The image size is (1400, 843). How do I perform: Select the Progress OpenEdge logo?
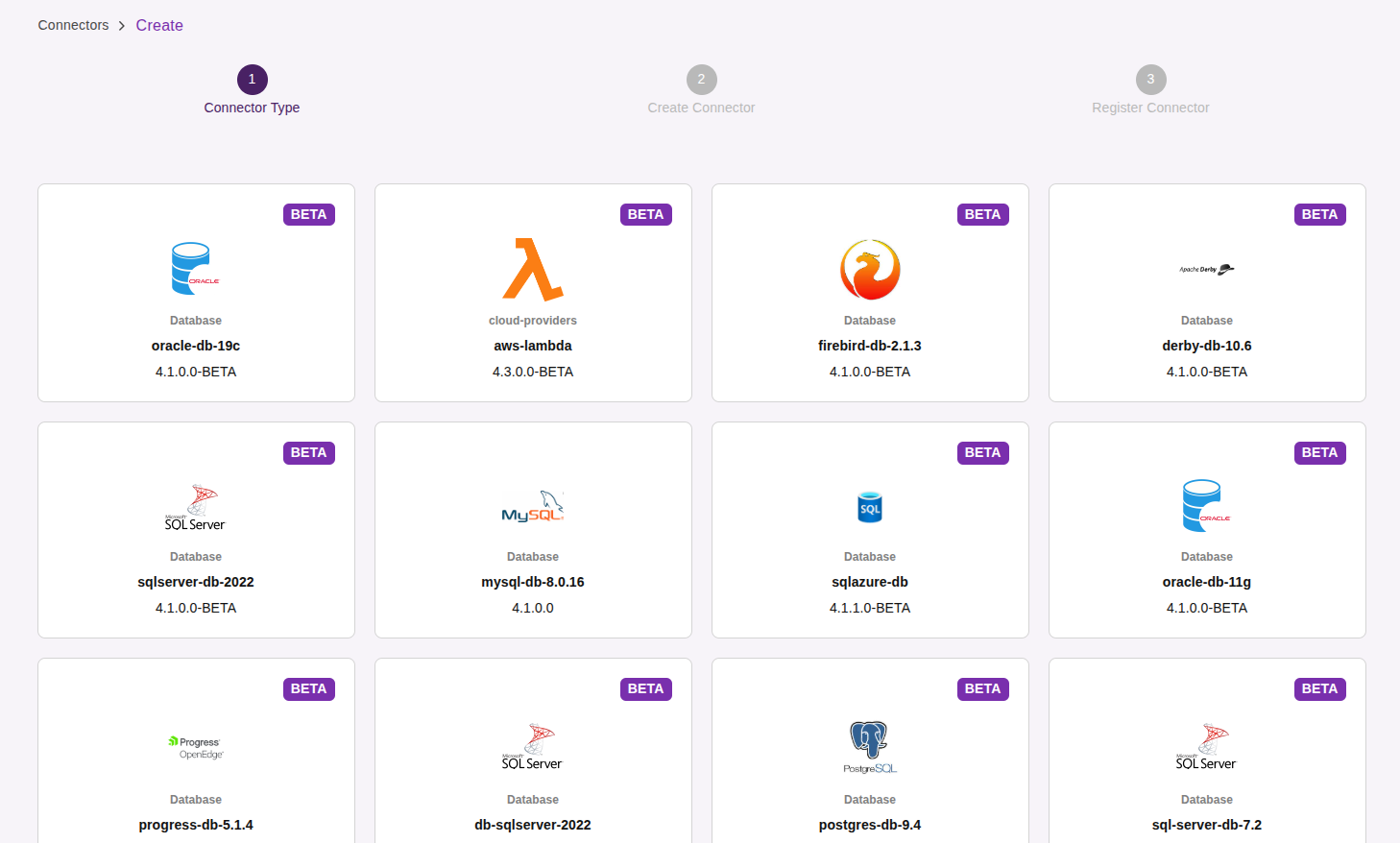[x=195, y=744]
